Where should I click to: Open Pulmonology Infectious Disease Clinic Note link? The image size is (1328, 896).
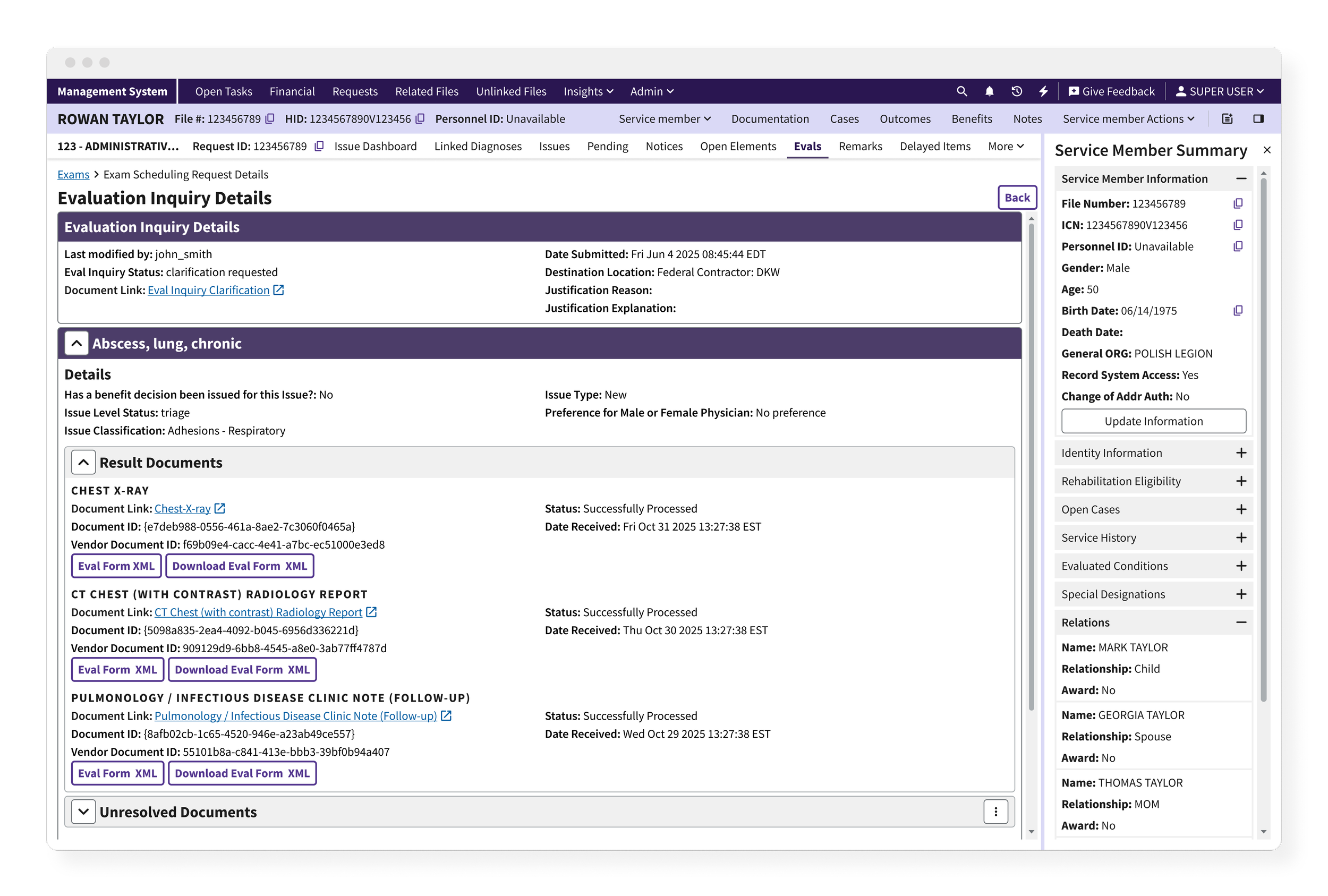[x=295, y=716]
